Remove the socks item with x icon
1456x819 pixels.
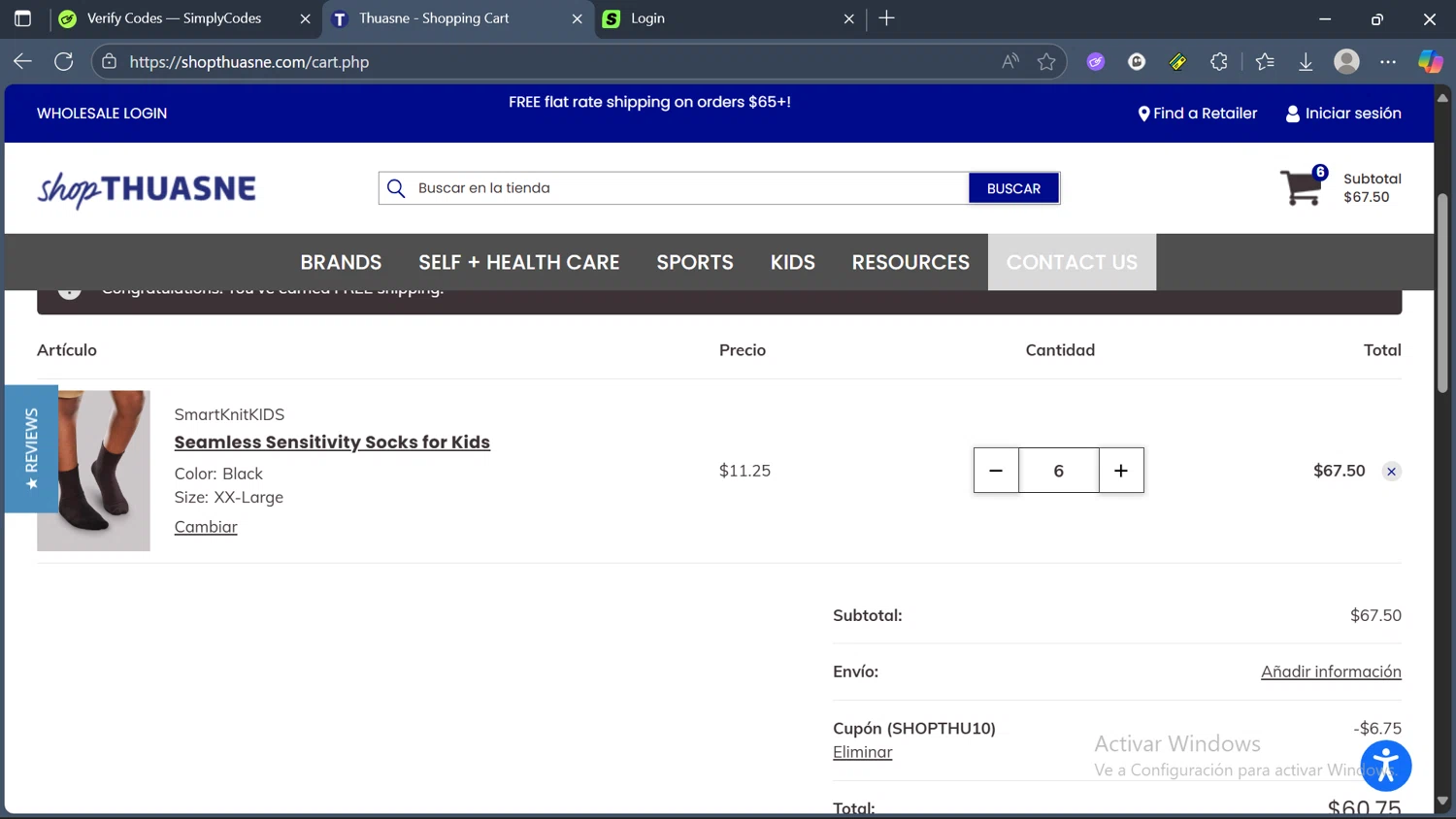pos(1391,472)
